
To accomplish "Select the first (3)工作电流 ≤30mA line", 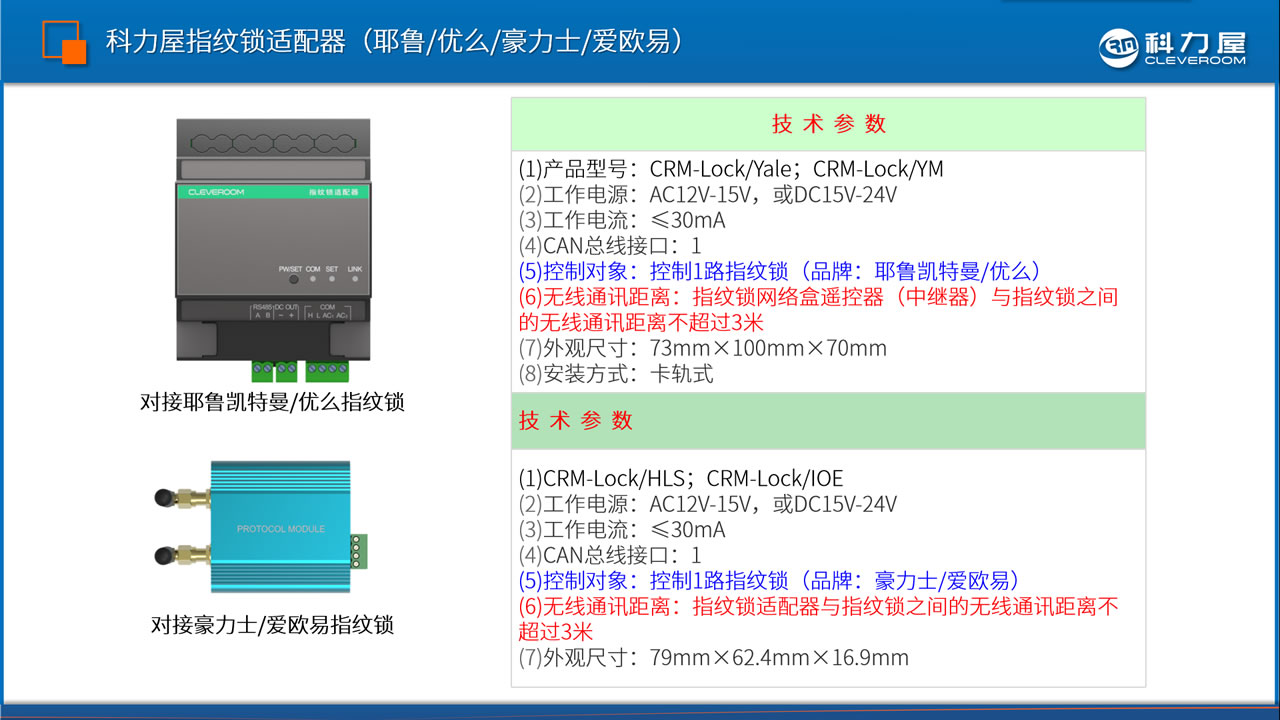I will coord(622,220).
